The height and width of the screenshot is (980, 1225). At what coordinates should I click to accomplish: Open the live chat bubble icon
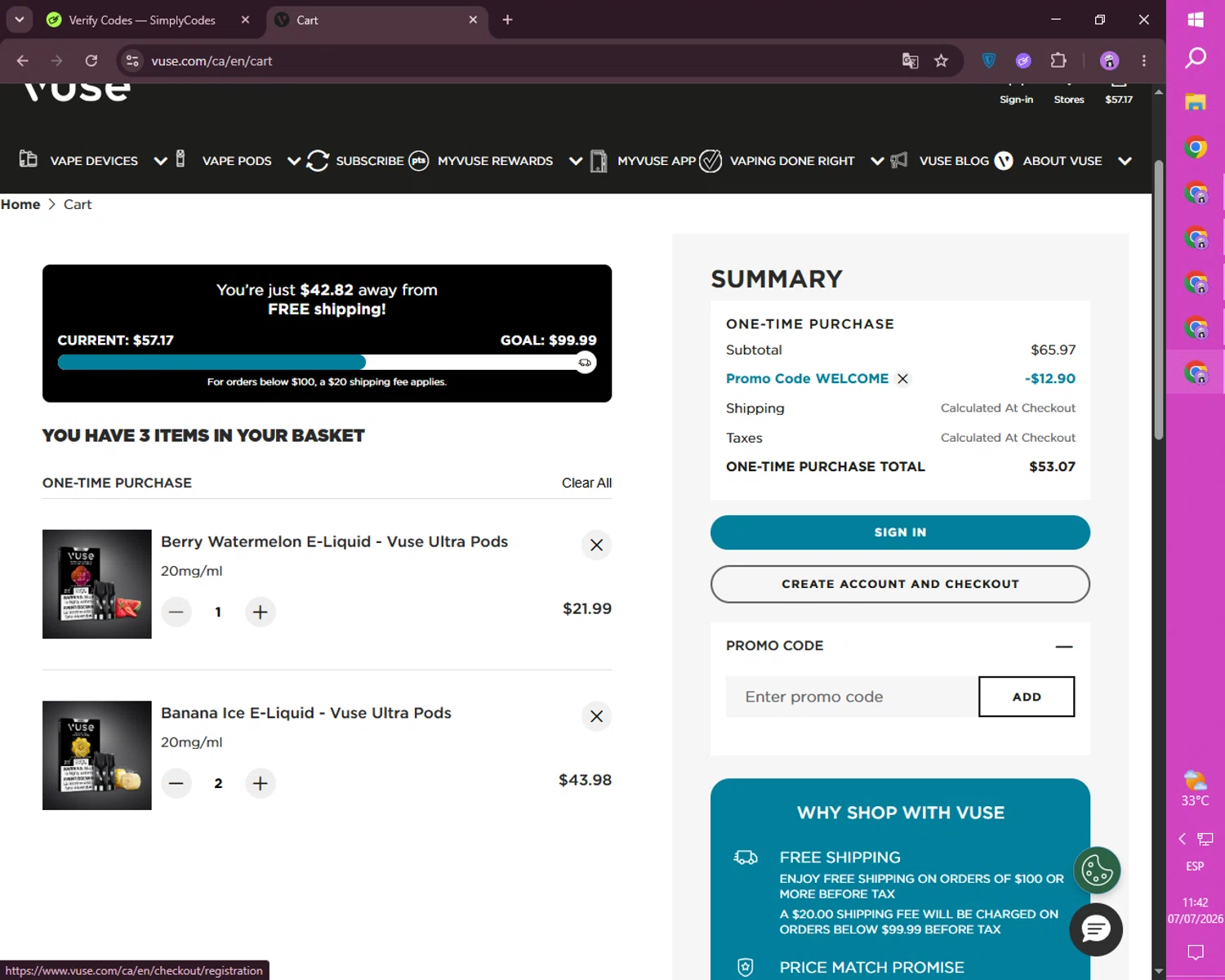[1096, 929]
